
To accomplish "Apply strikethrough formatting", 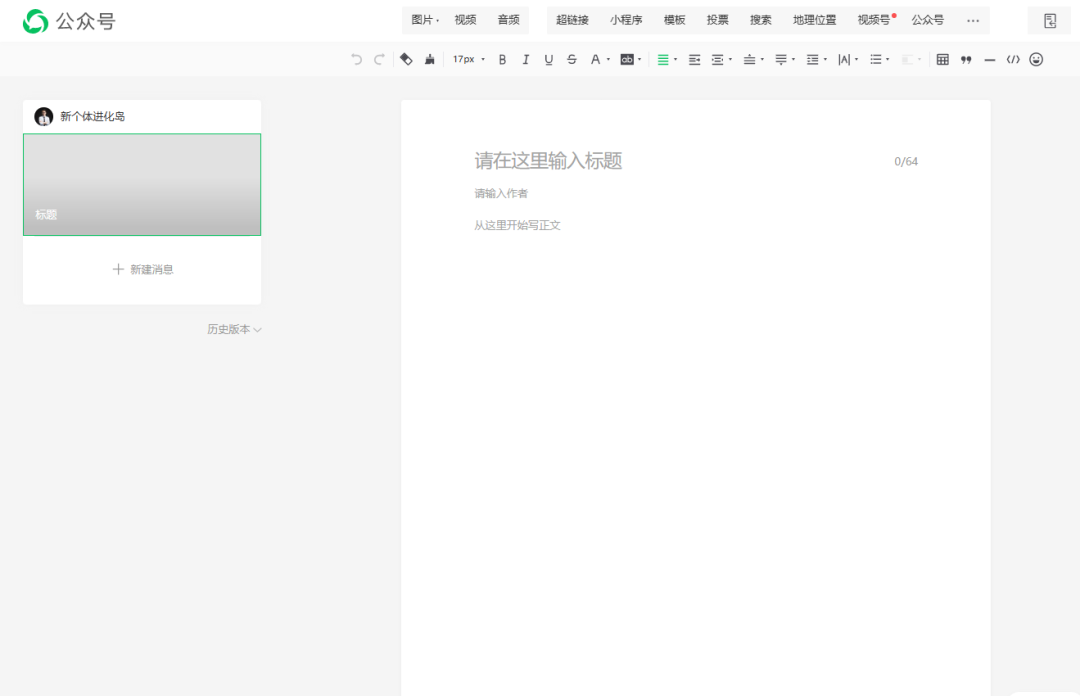I will [571, 60].
